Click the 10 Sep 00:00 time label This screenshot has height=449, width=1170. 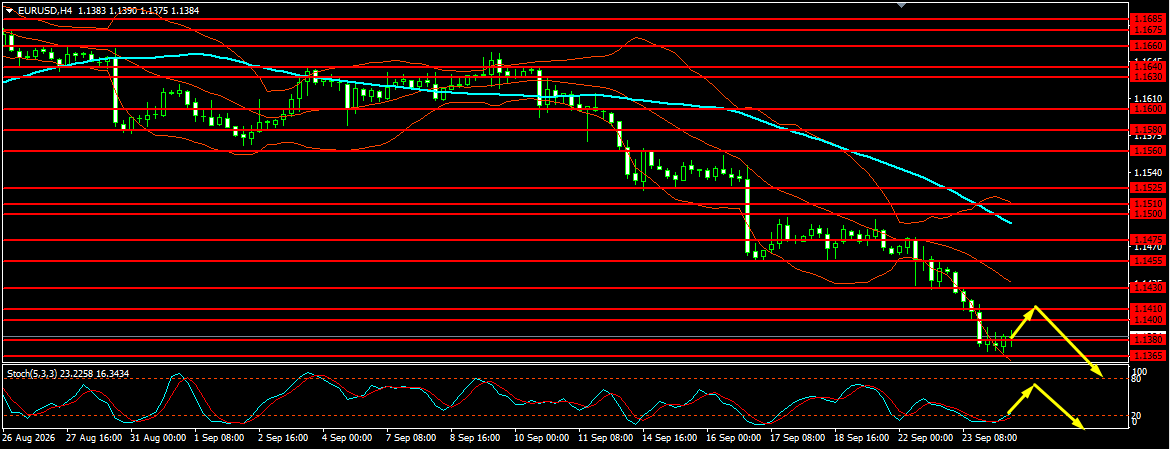click(542, 439)
